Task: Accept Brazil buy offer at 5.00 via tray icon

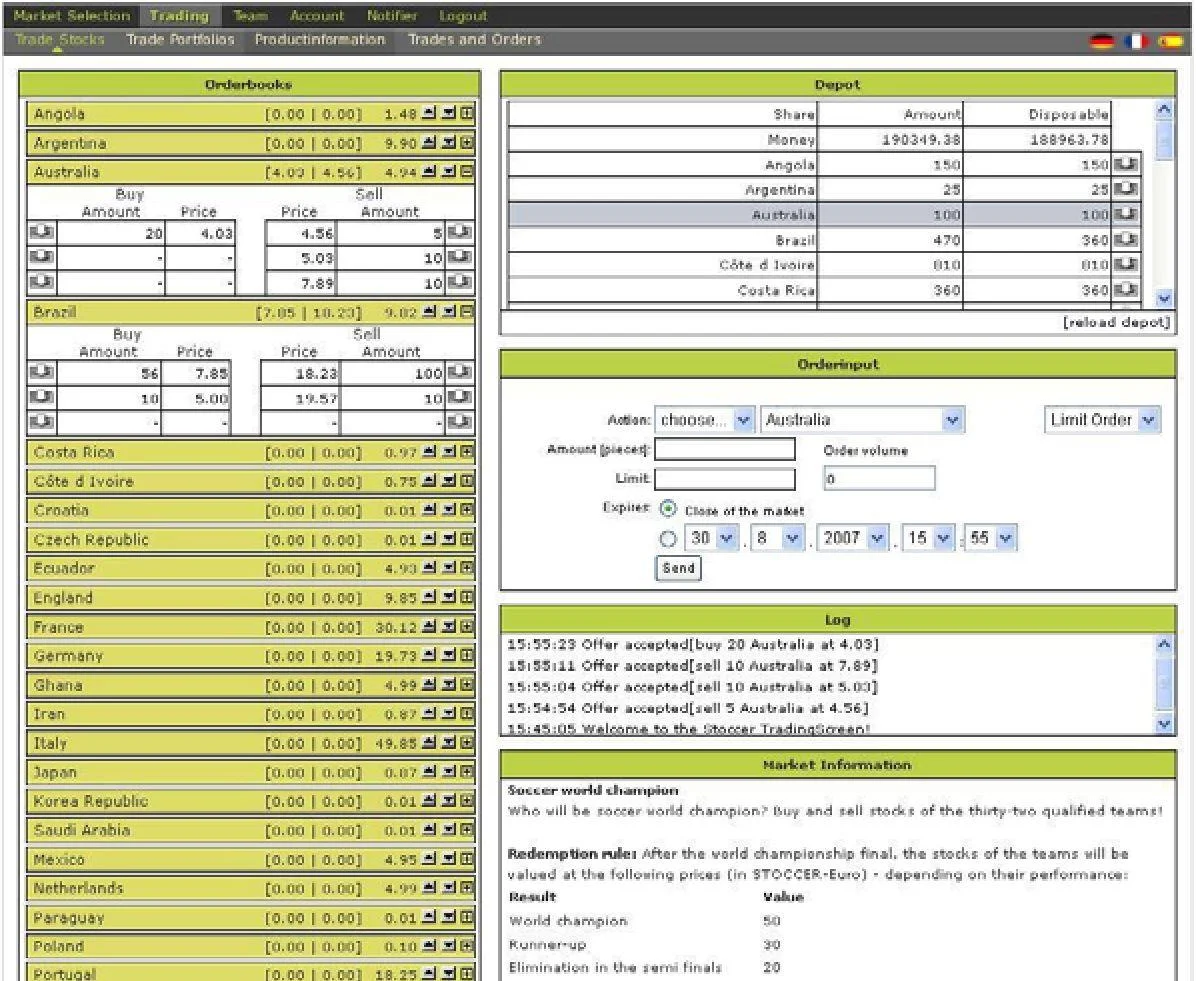Action: (x=41, y=397)
